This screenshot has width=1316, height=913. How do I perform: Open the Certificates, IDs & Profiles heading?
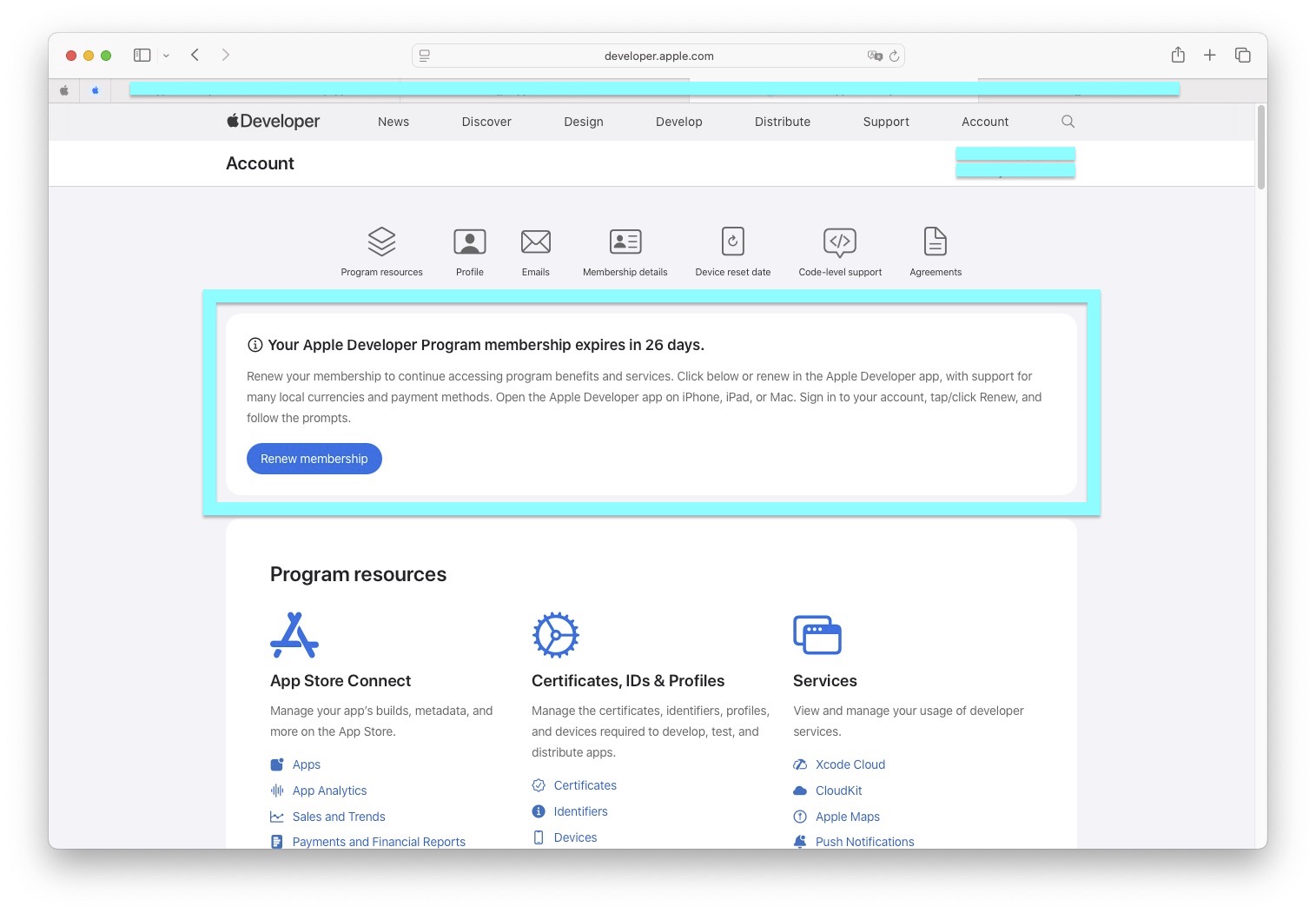(x=628, y=681)
